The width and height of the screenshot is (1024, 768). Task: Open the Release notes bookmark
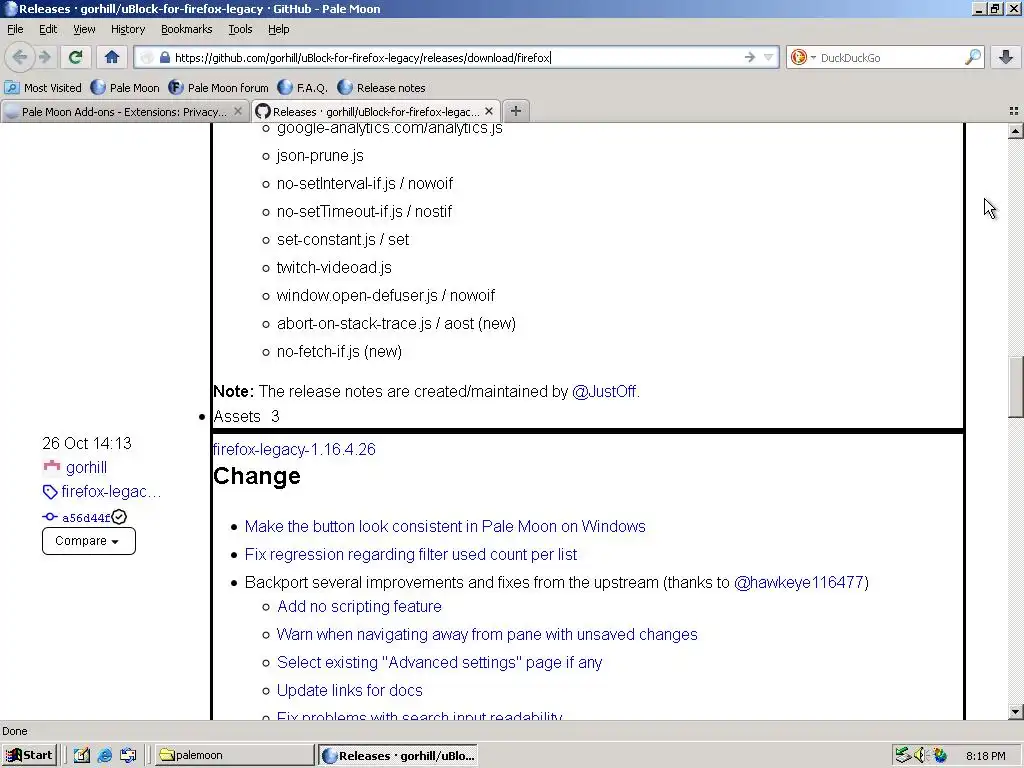coord(381,88)
